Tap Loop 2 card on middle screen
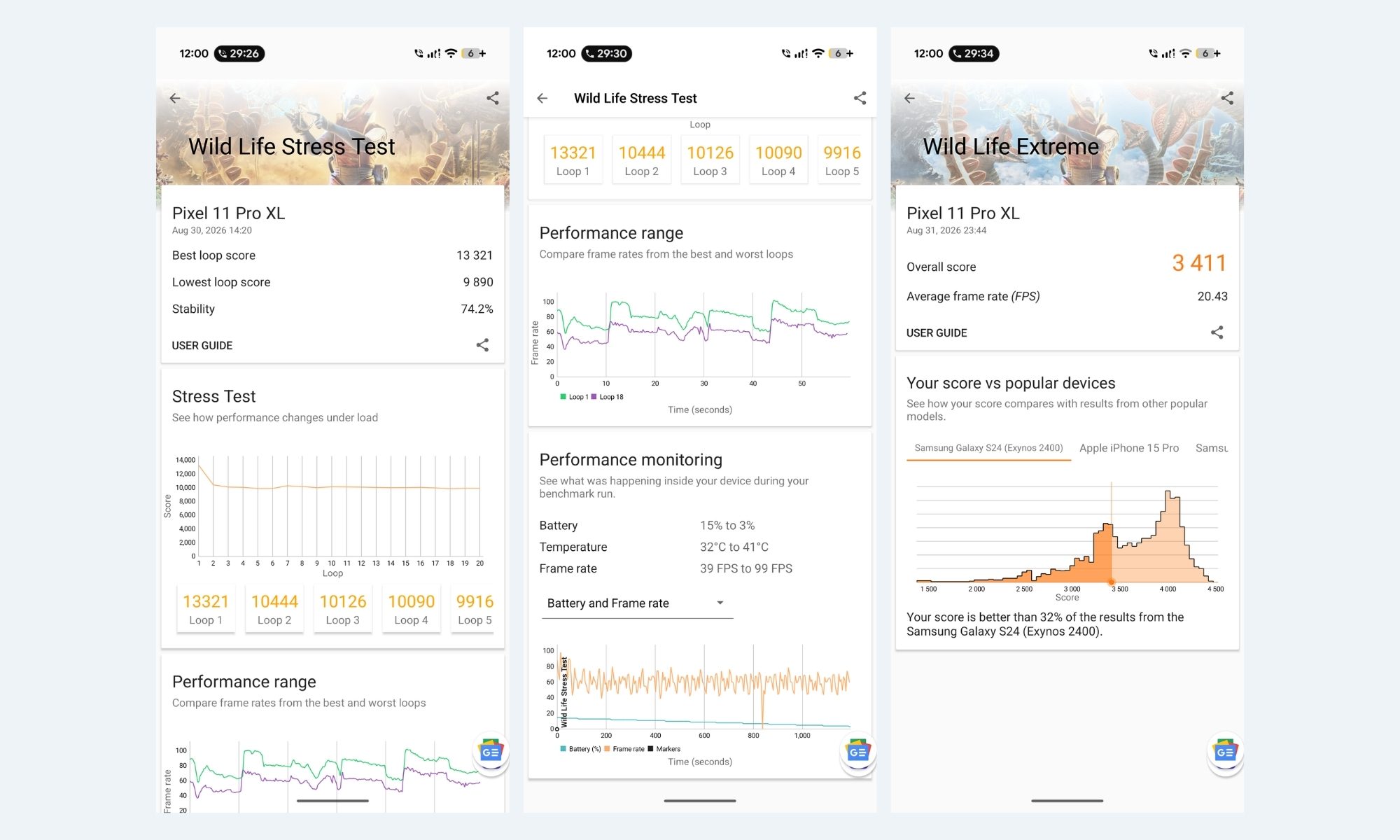This screenshot has width=1400, height=840. point(642,160)
